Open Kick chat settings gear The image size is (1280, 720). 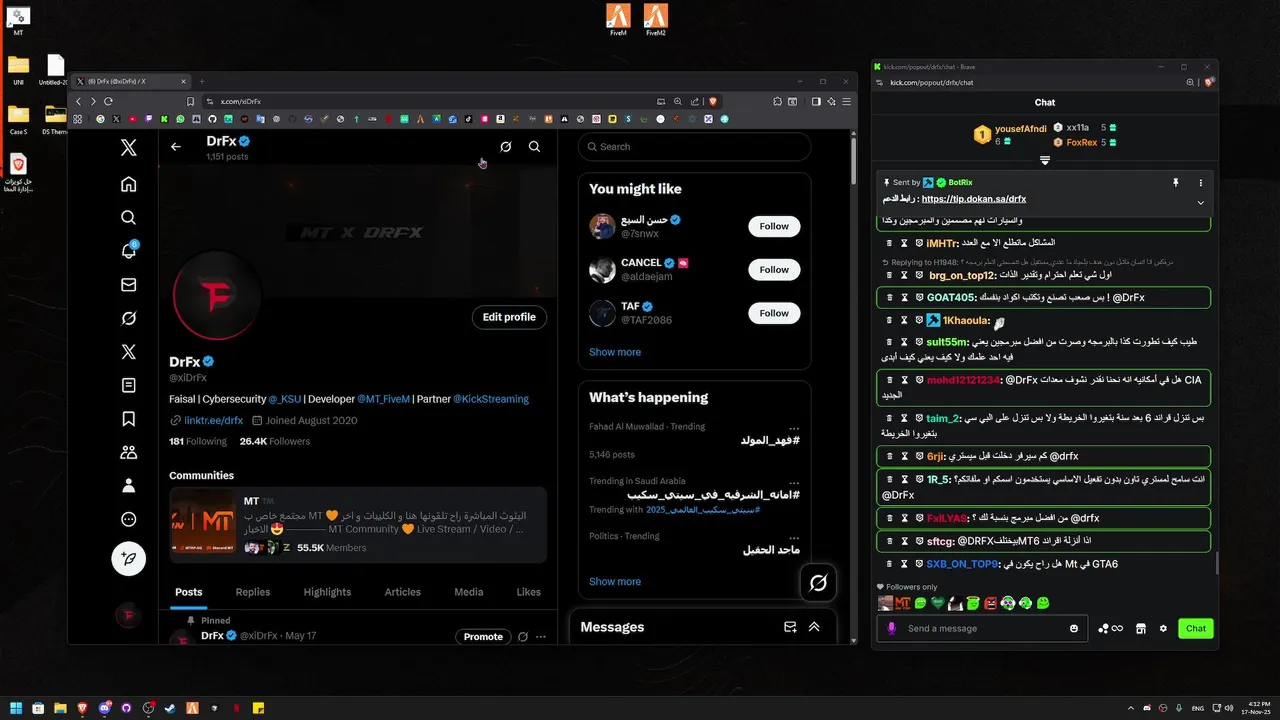pyautogui.click(x=1163, y=628)
